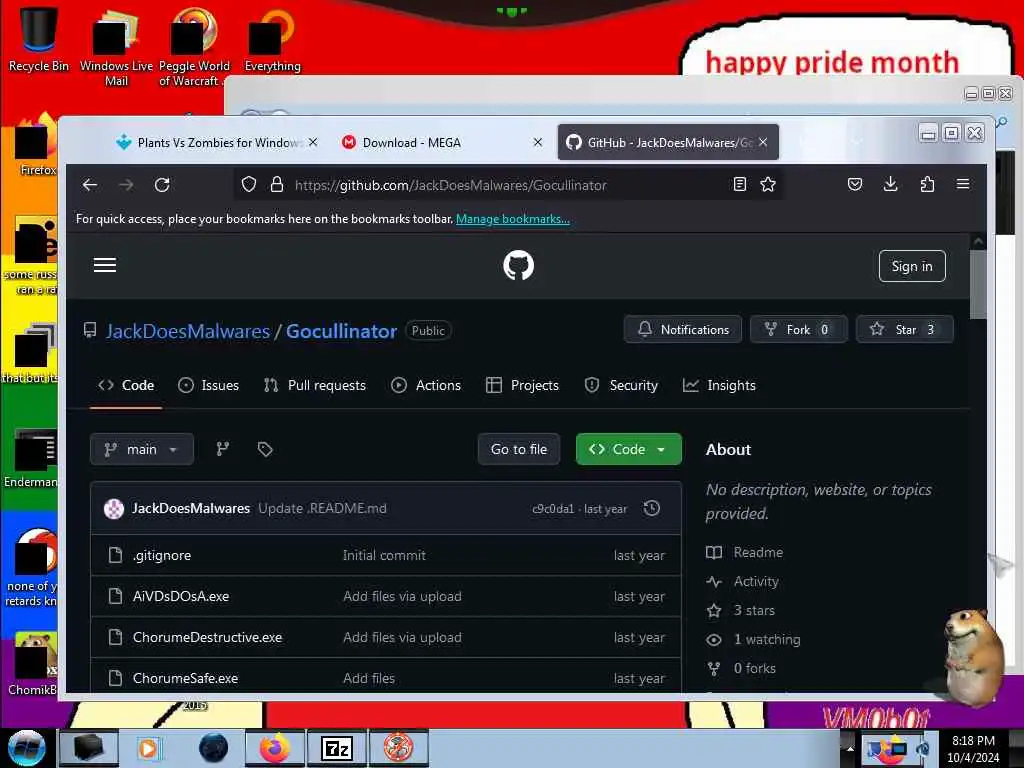Screen dimensions: 1024x768
Task: View branches icon next to main
Action: (x=223, y=449)
